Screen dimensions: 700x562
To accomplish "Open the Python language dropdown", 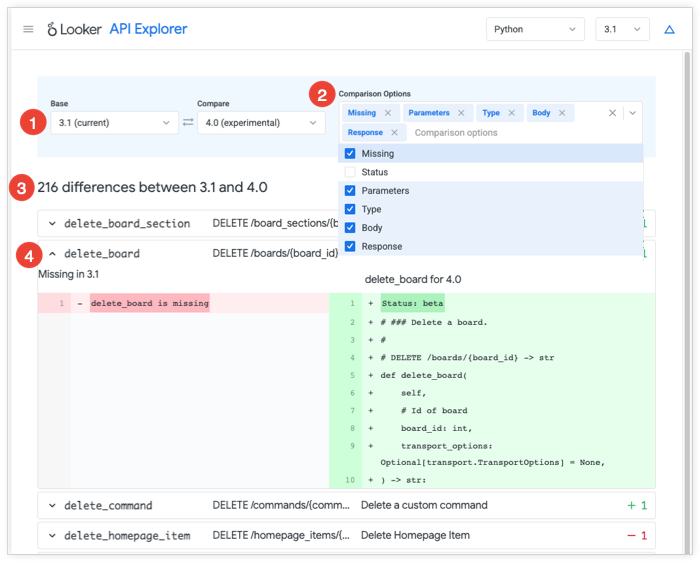I will pyautogui.click(x=535, y=30).
